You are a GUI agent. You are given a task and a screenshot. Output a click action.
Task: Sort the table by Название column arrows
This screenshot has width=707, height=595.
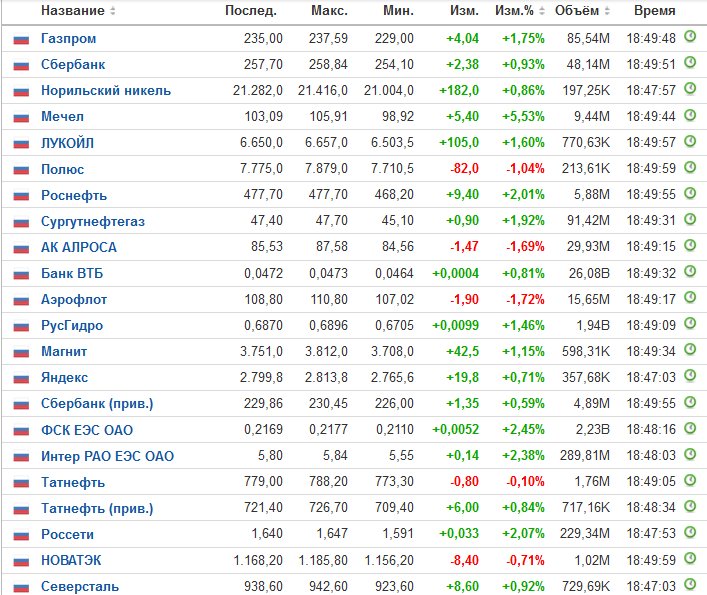point(113,11)
